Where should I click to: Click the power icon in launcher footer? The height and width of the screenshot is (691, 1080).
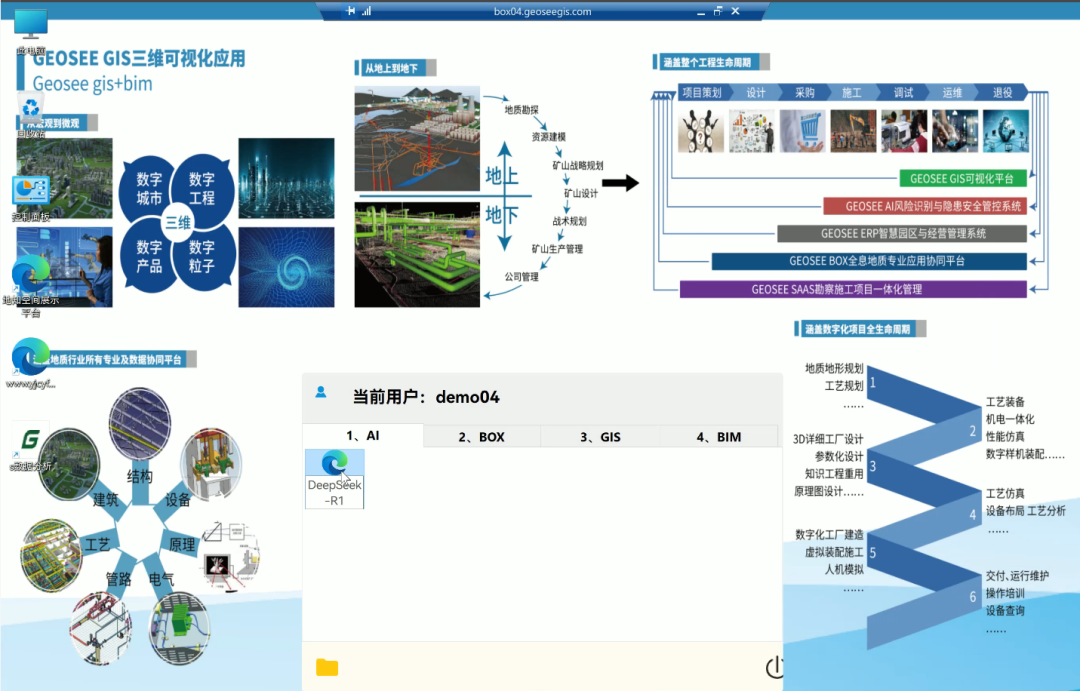pos(774,667)
